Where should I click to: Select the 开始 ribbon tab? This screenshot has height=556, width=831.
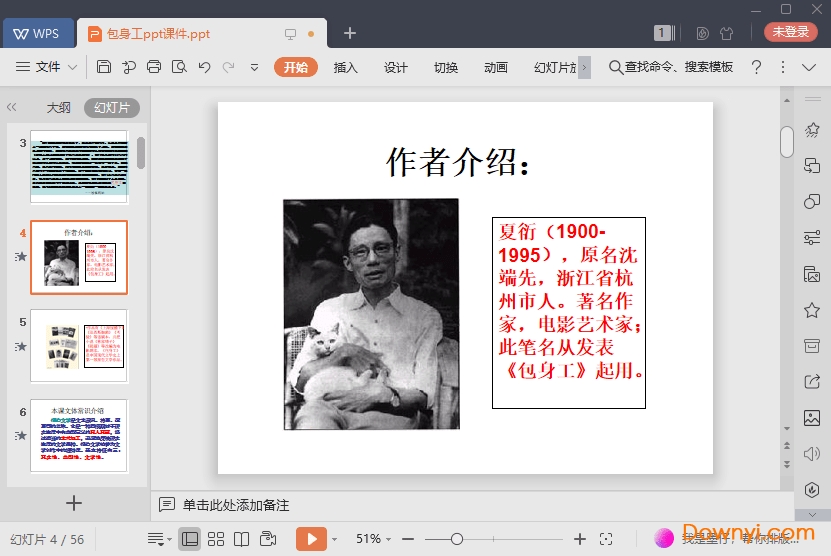pos(296,67)
